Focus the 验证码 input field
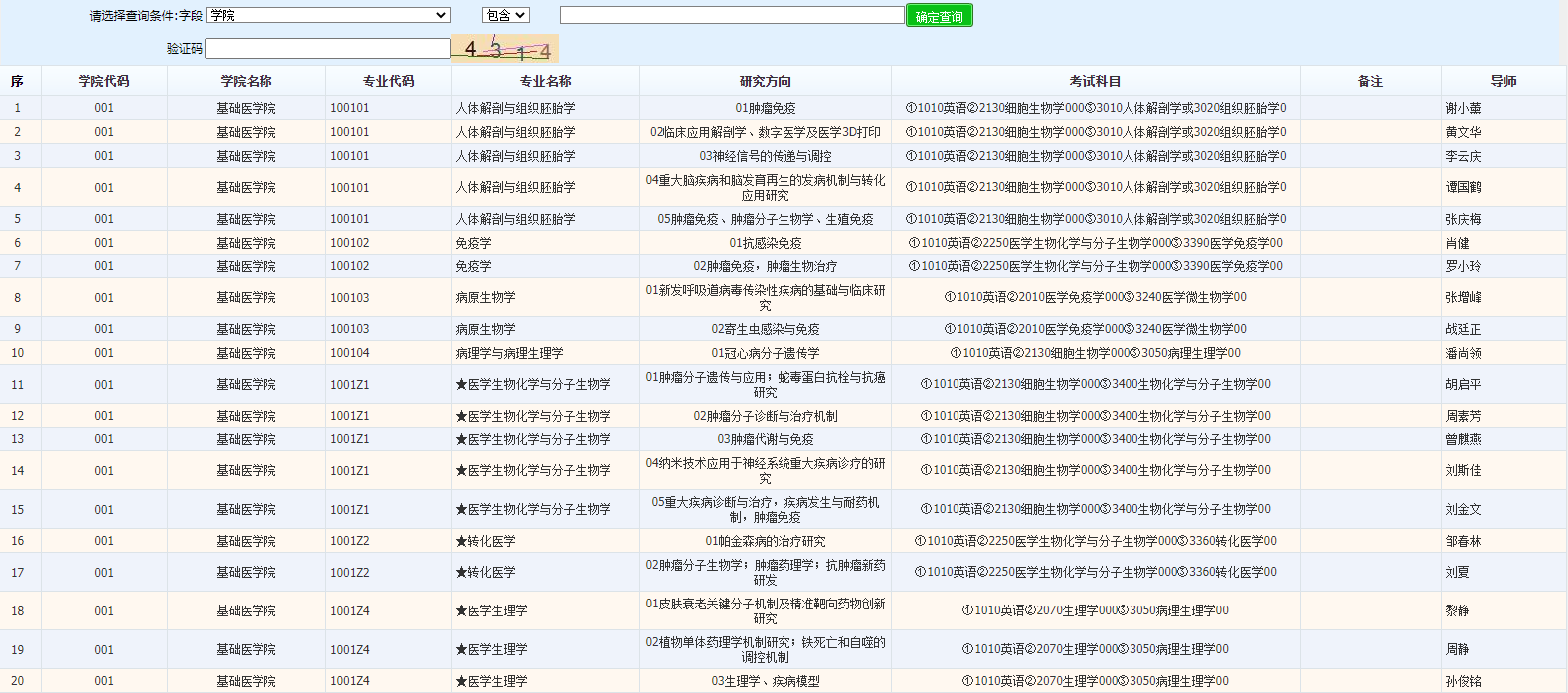Image resolution: width=1568 pixels, height=693 pixels. 328,48
